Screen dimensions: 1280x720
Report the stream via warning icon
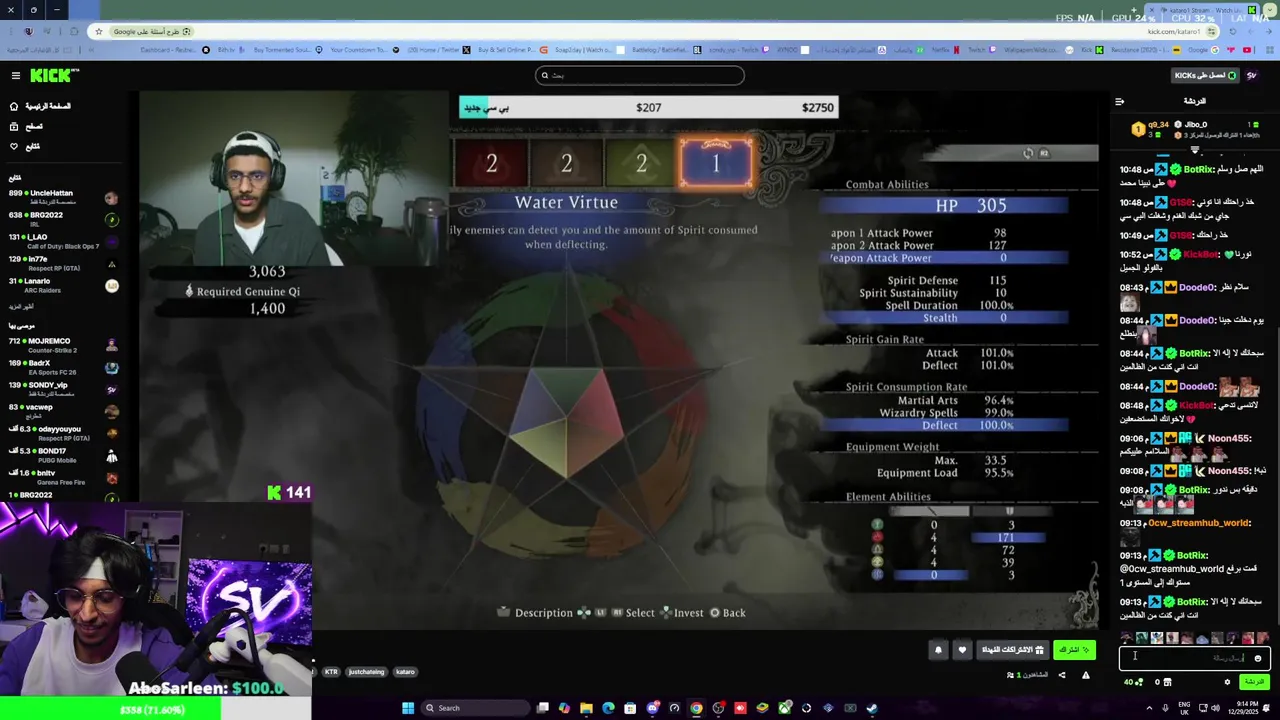(x=1086, y=675)
